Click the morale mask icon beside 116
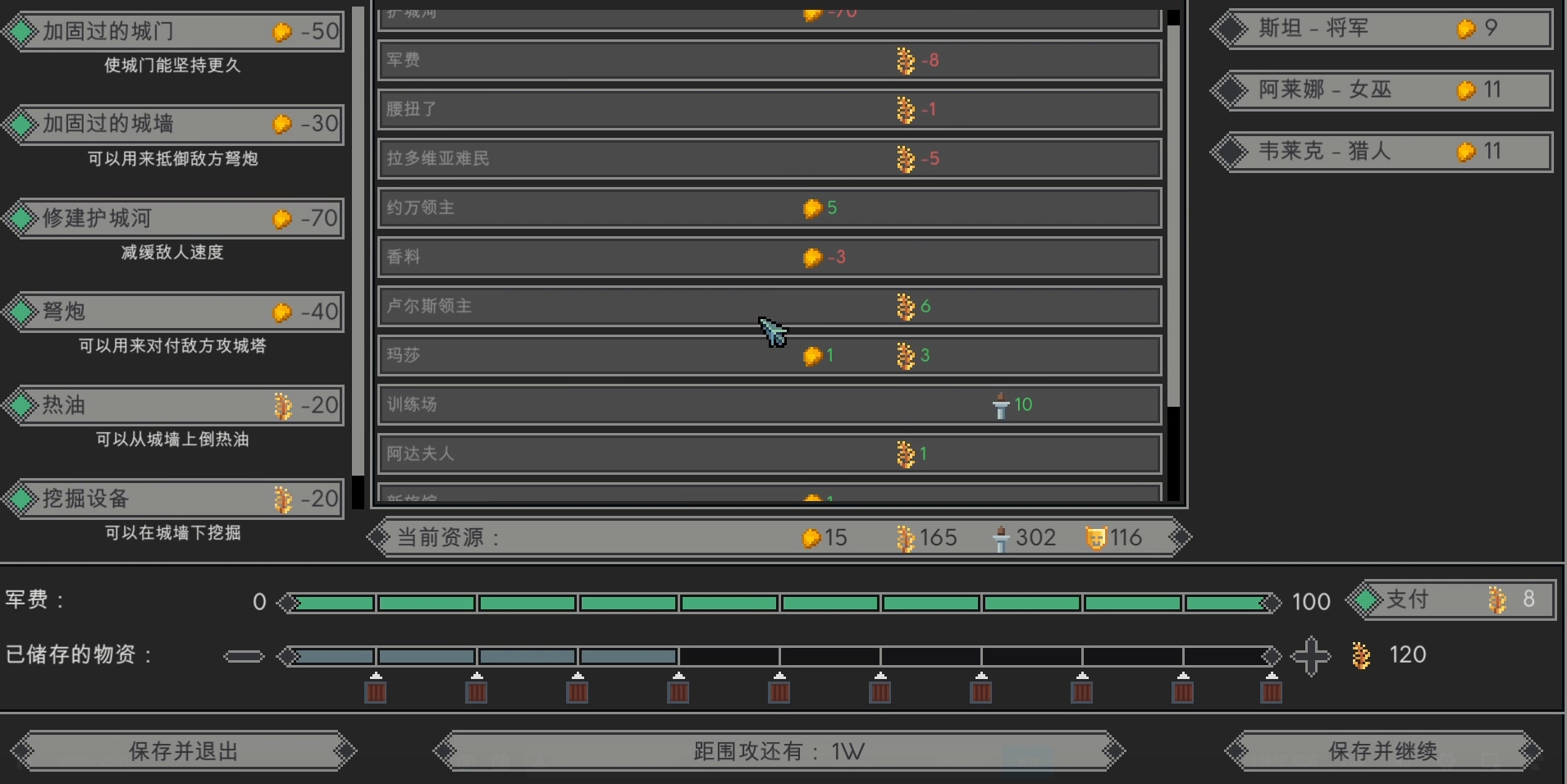The image size is (1567, 784). tap(1095, 538)
